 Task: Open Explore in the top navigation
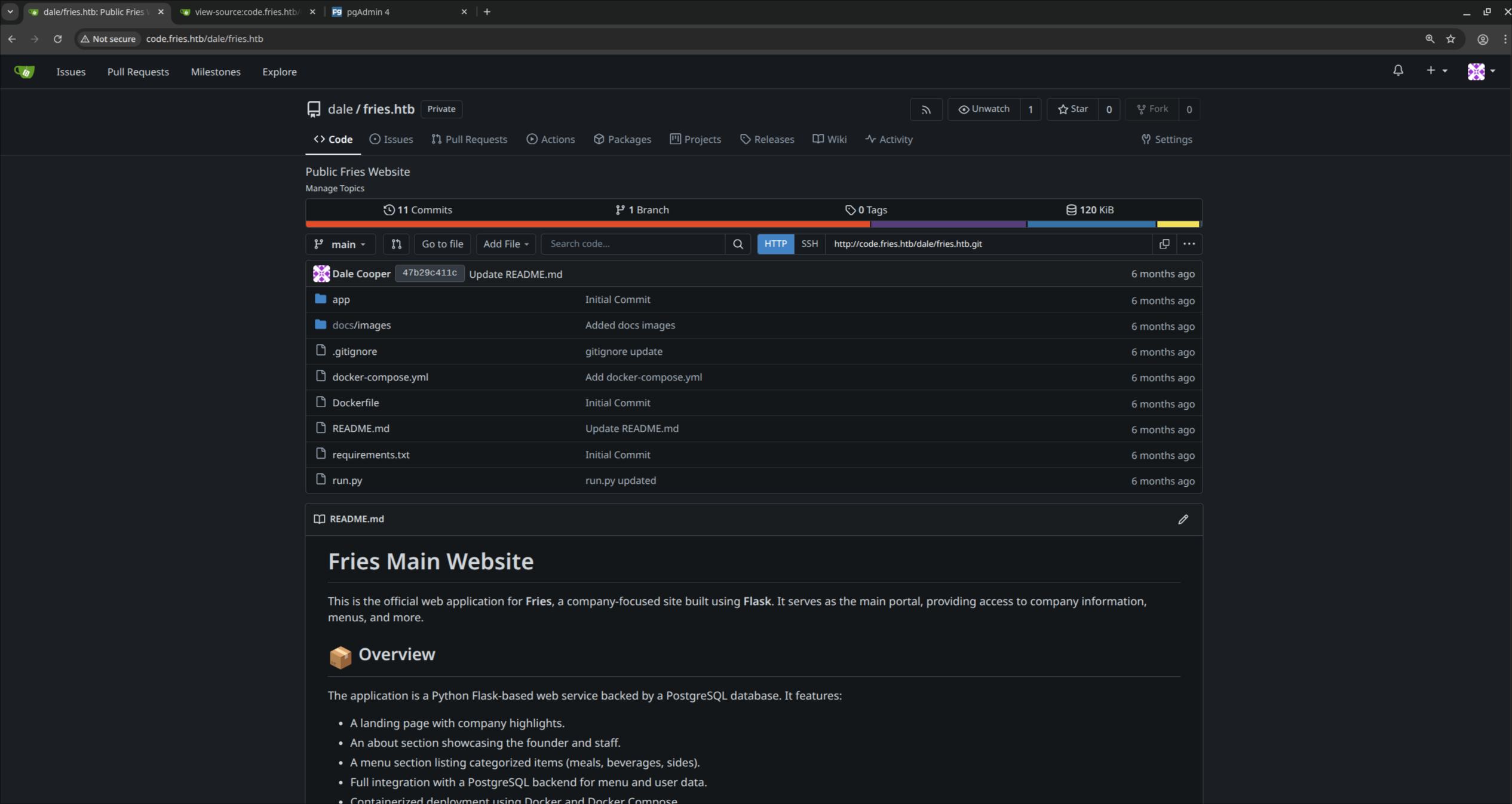pyautogui.click(x=280, y=72)
